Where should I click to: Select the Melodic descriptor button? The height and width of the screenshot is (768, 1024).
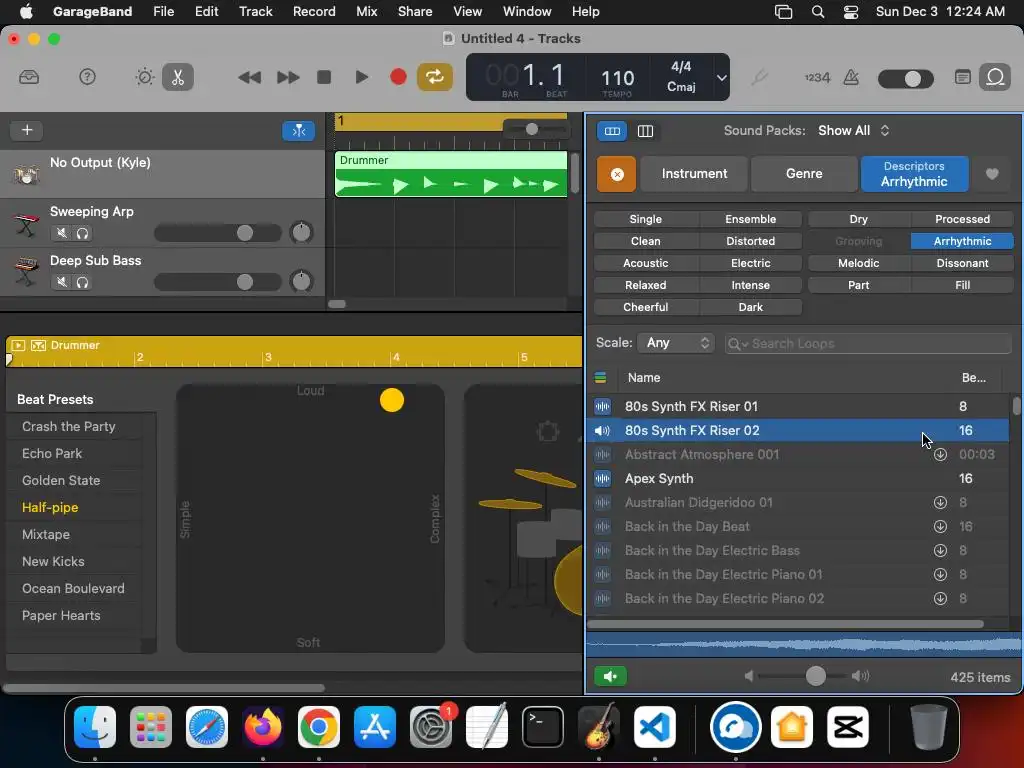[x=858, y=263]
